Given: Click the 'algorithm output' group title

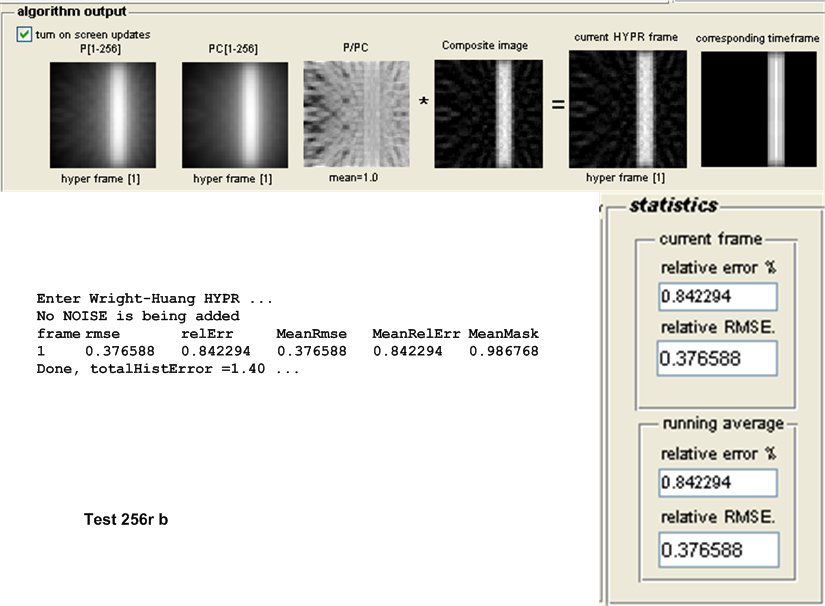Looking at the screenshot, I should (x=71, y=12).
